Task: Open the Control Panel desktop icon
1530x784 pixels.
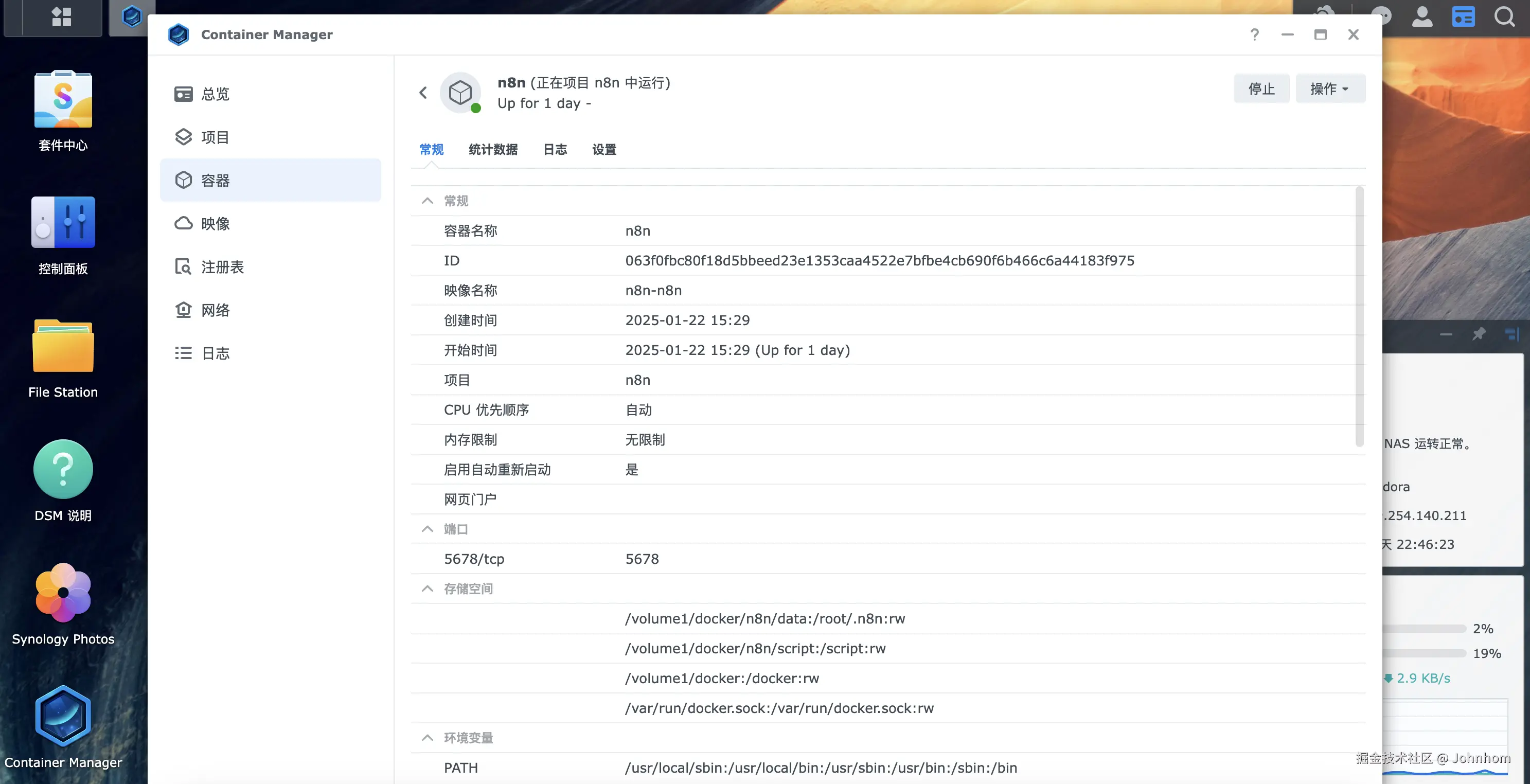Action: (x=63, y=223)
